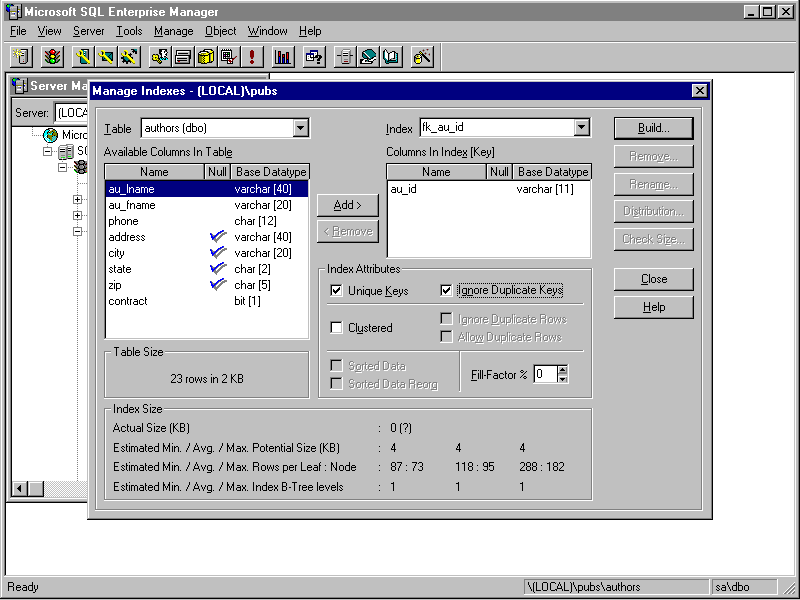Increase the Fill-Factor % spinner value
The width and height of the screenshot is (800, 600).
point(563,369)
